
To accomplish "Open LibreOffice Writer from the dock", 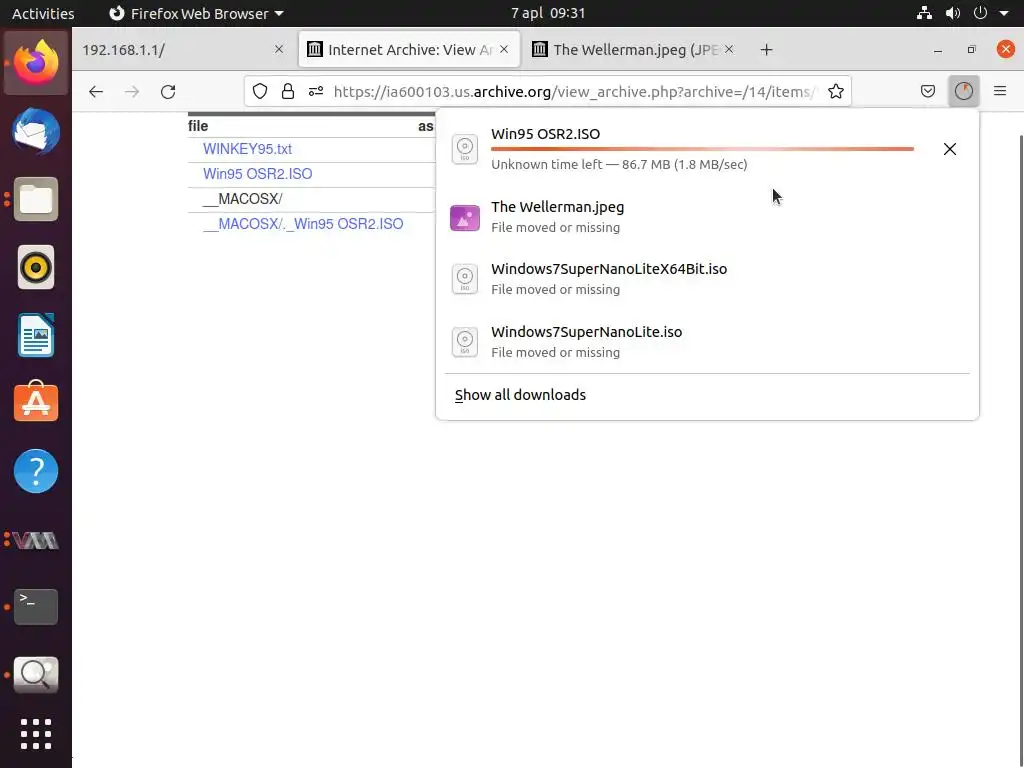I will [x=36, y=335].
